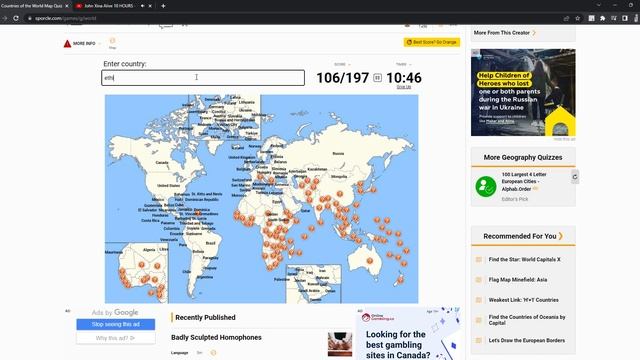This screenshot has width=640, height=360.
Task: Expand the MORE INFO dropdown
Action: pyautogui.click(x=87, y=43)
